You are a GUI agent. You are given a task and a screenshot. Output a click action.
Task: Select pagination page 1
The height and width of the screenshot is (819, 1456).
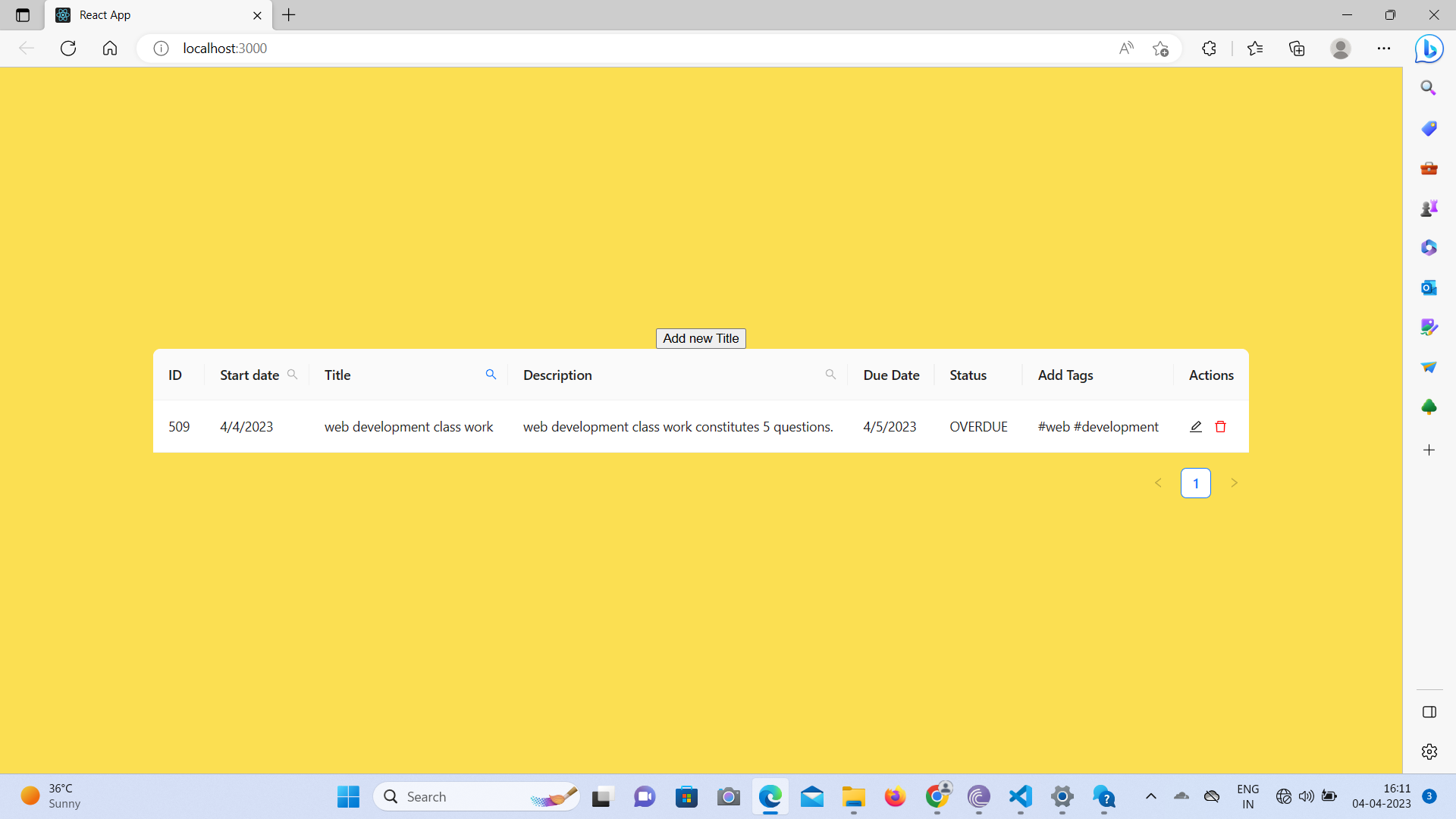[1196, 483]
